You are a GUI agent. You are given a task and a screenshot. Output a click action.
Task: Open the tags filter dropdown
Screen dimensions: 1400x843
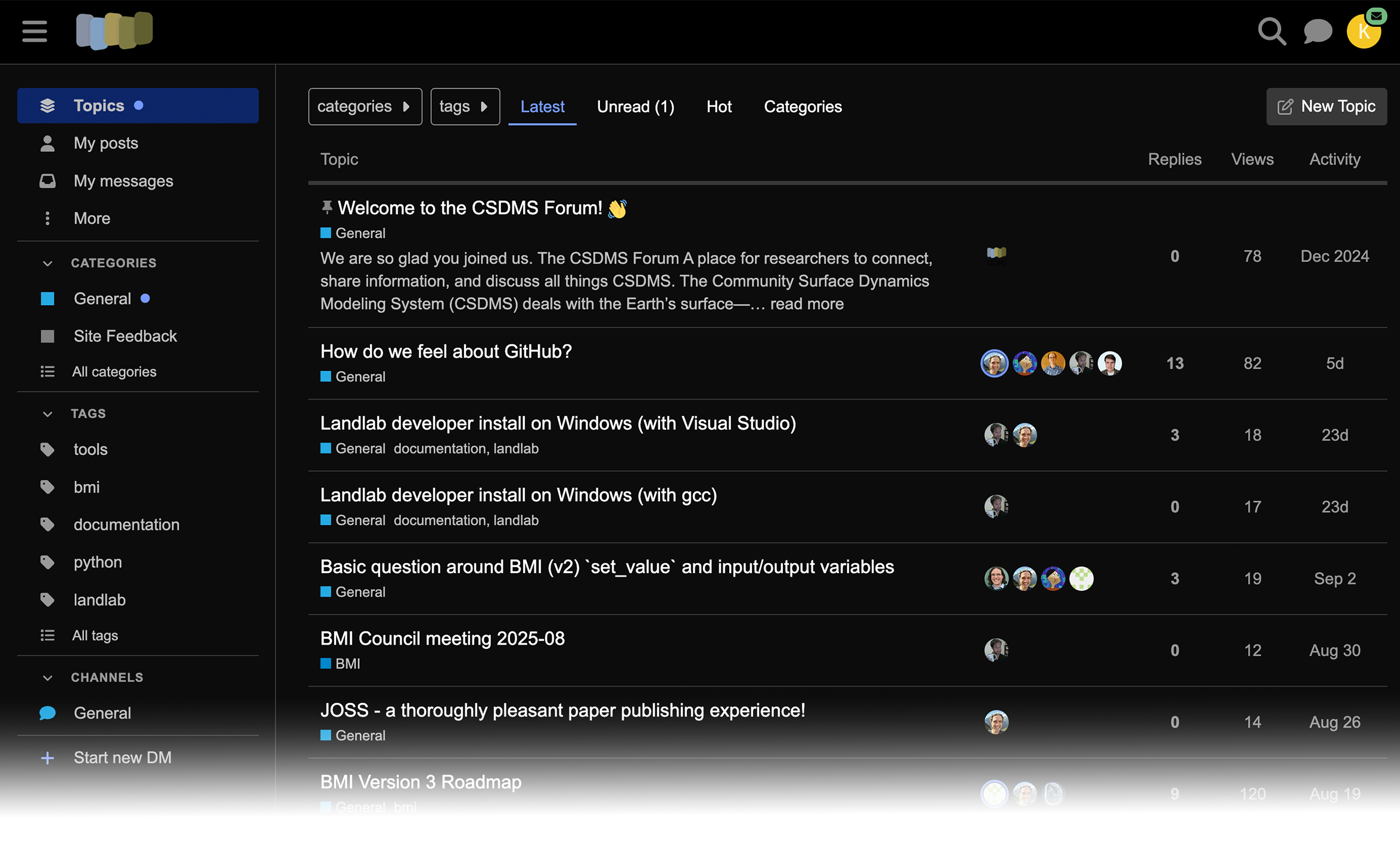pos(465,107)
